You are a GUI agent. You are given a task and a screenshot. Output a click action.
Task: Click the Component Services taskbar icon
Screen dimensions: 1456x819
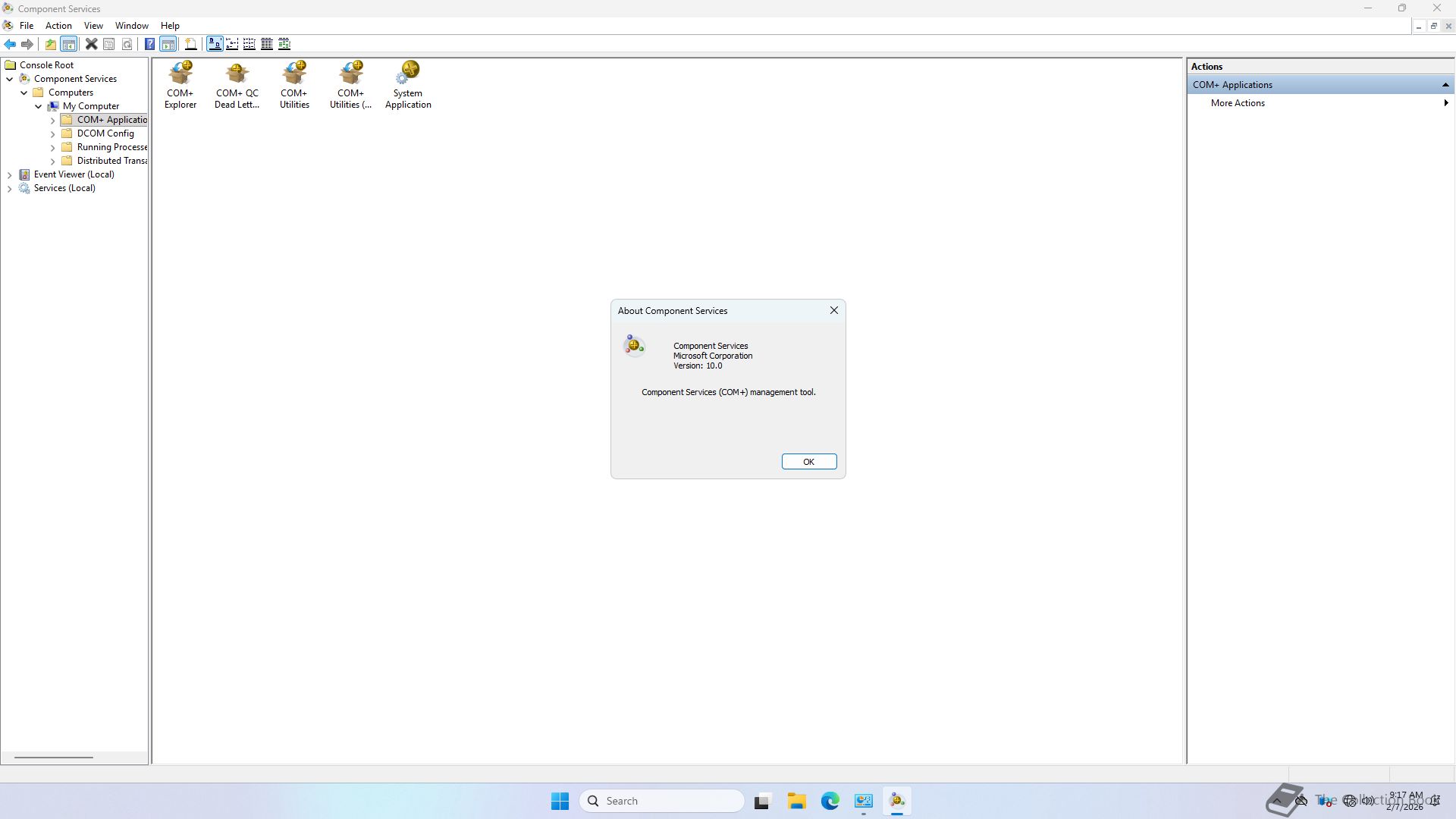pyautogui.click(x=897, y=801)
